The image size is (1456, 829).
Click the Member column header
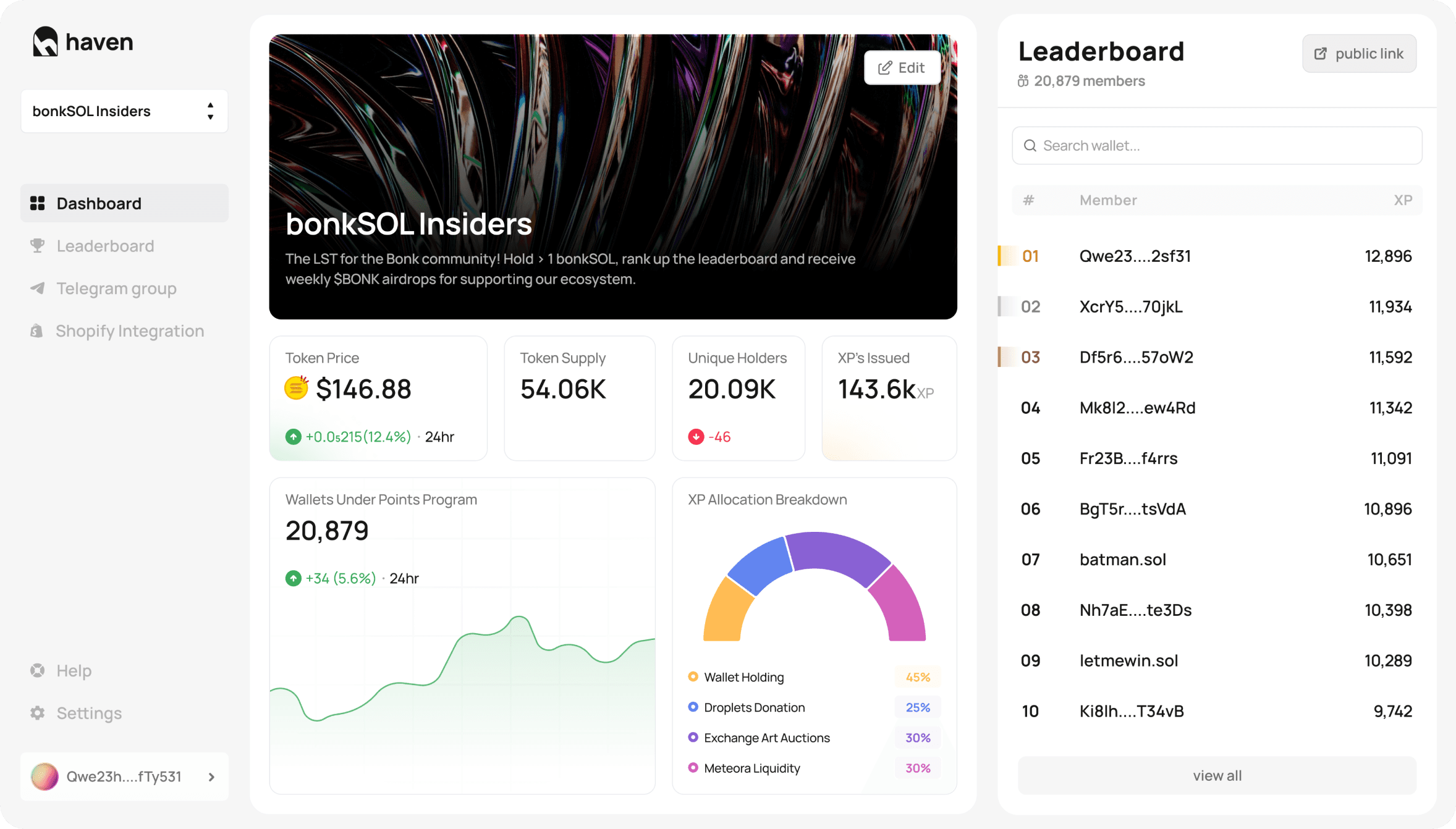1108,200
